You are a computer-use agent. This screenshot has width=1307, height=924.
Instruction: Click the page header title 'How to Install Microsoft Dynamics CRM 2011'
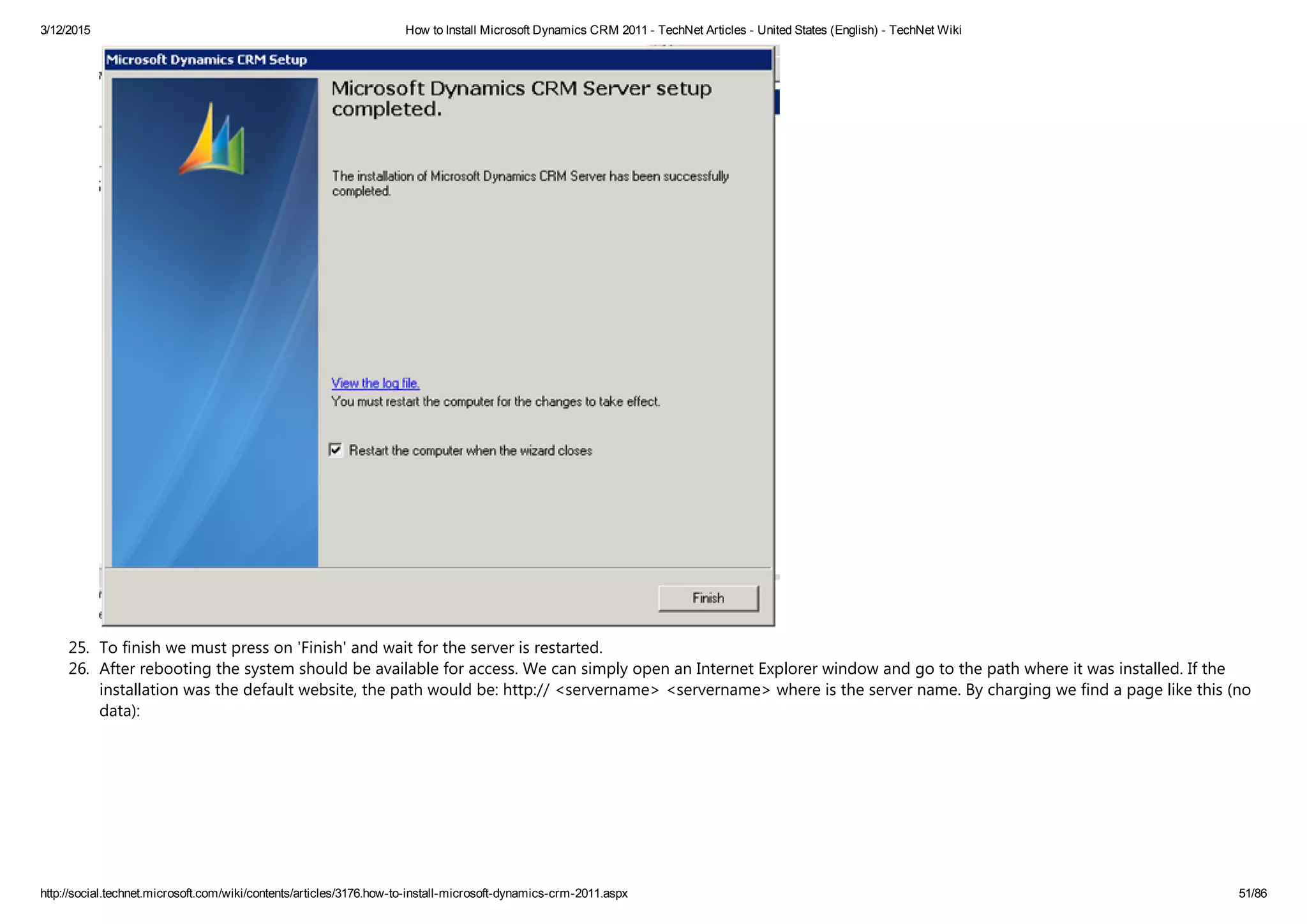(x=683, y=30)
